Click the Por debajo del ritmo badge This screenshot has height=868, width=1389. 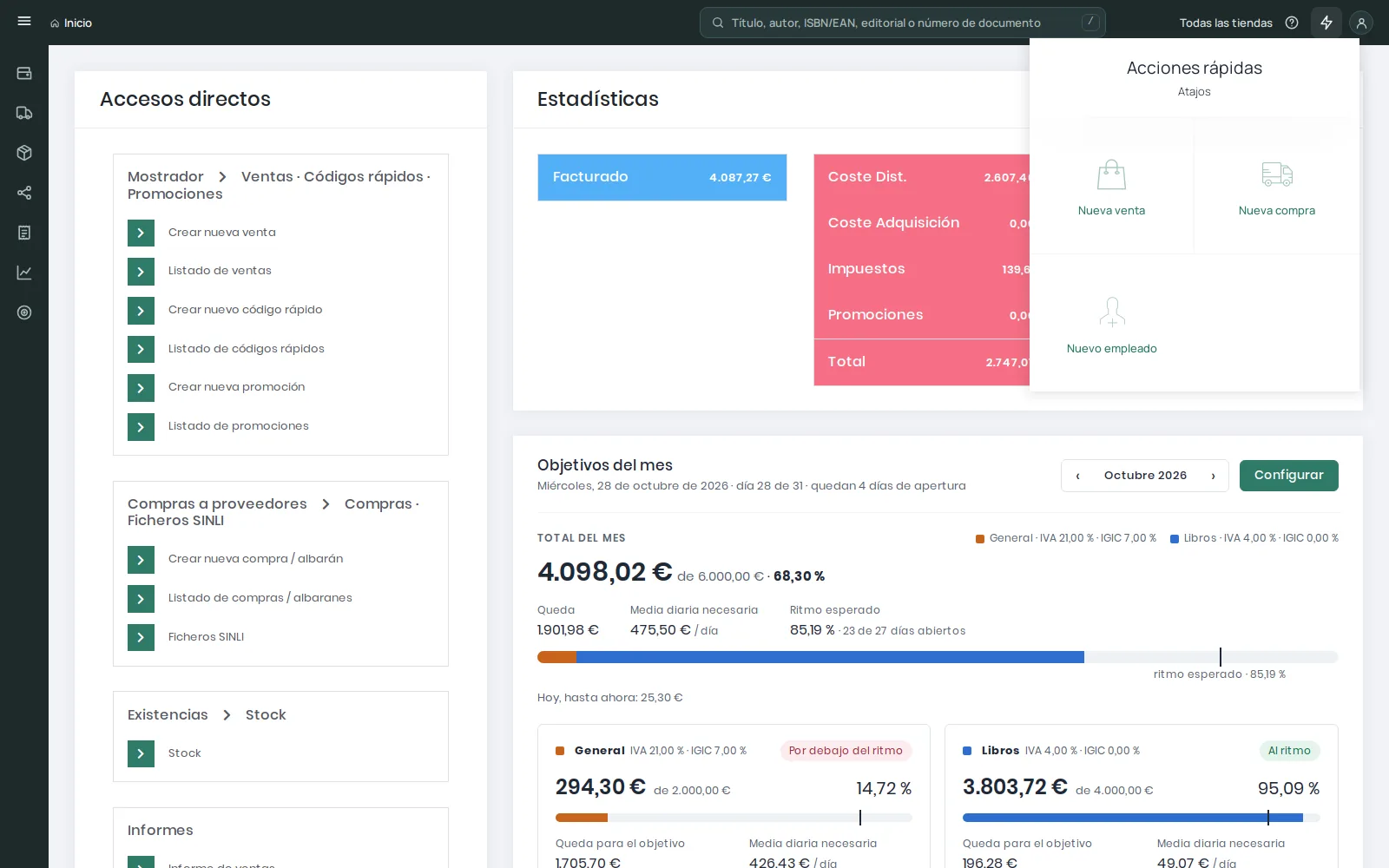(x=846, y=751)
